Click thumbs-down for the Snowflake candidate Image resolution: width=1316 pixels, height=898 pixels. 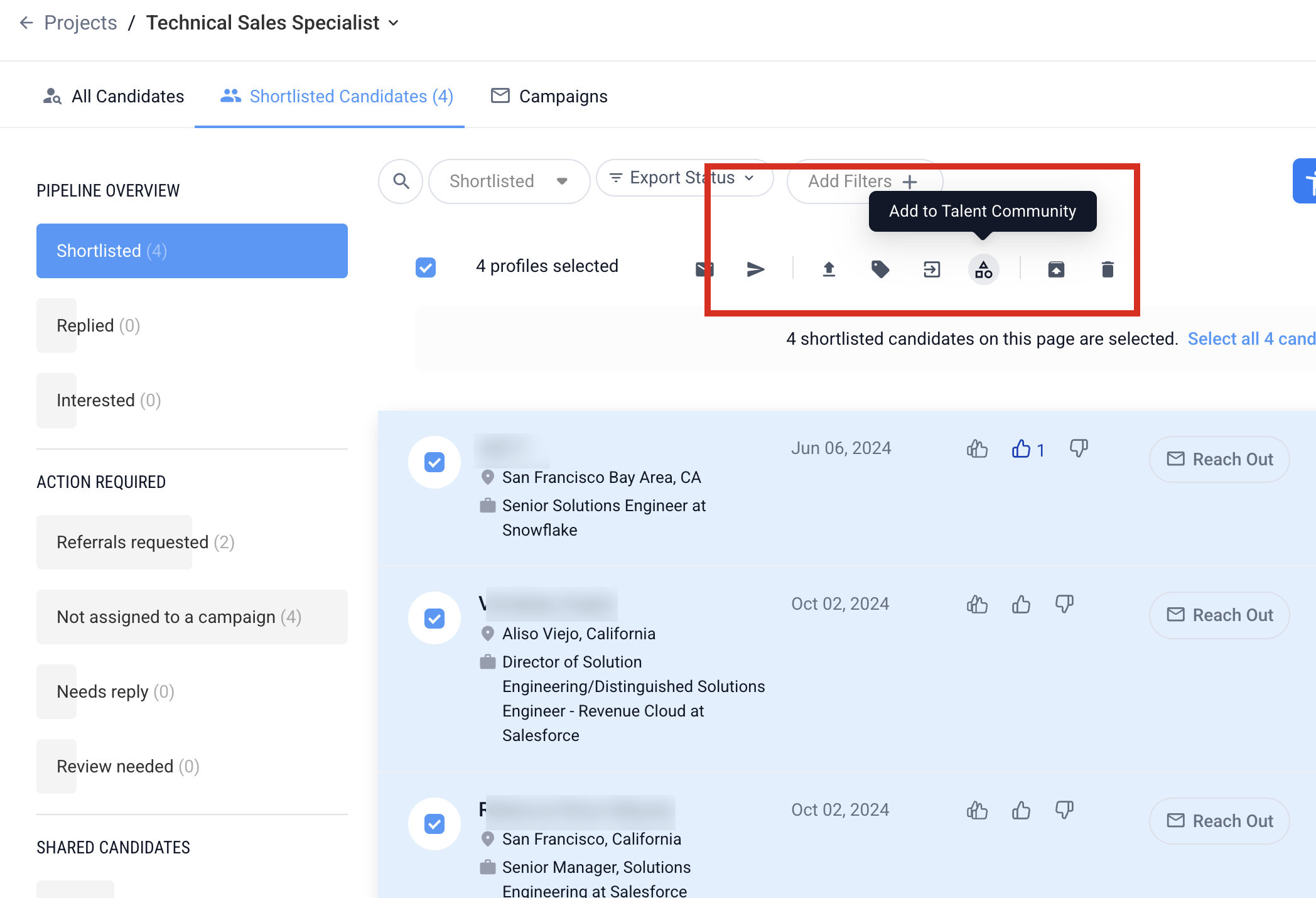click(1079, 448)
